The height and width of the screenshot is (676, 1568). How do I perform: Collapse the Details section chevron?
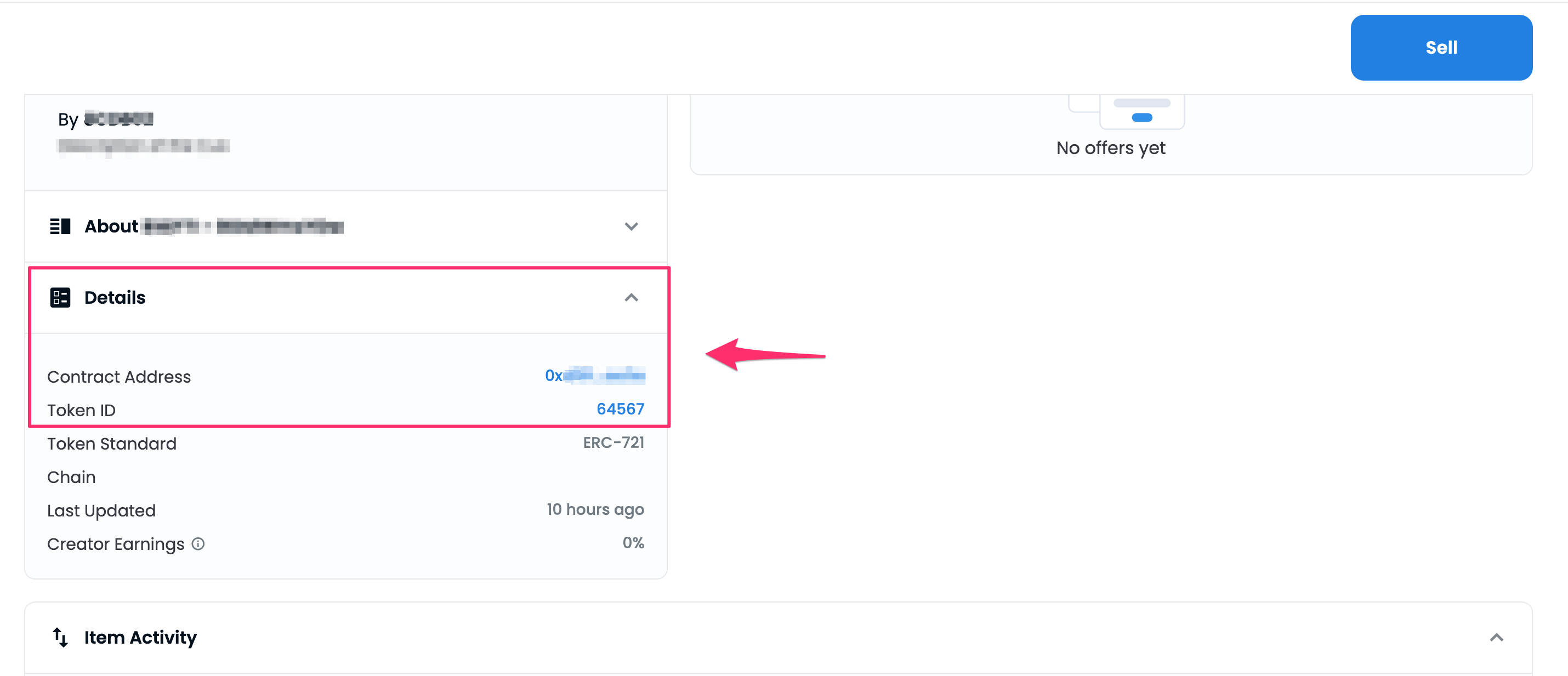tap(631, 298)
